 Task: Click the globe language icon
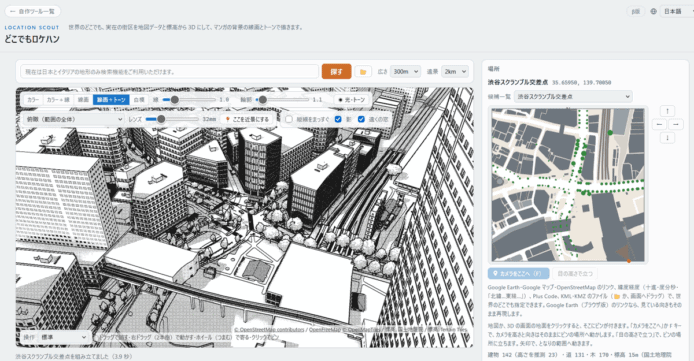click(x=653, y=12)
